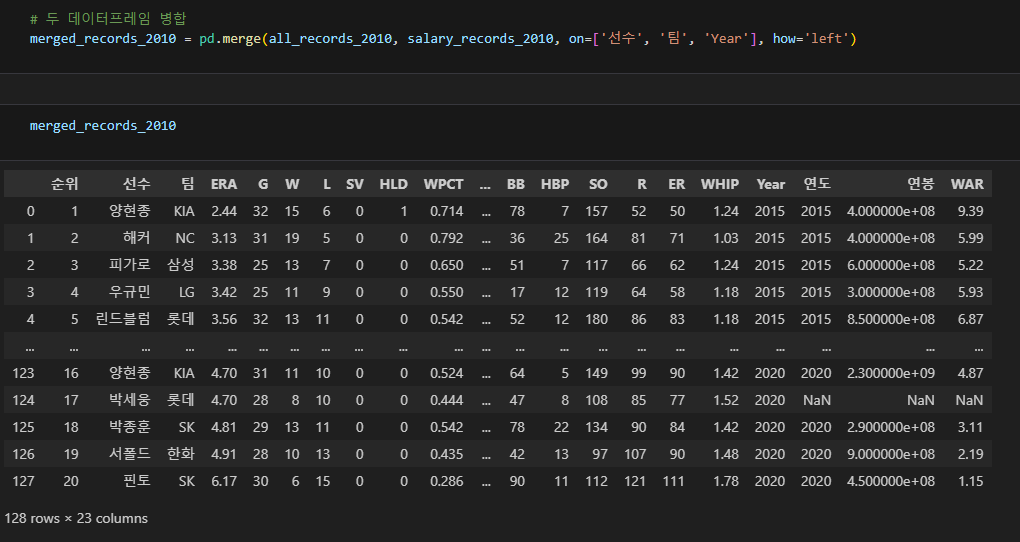This screenshot has height=542, width=1020.
Task: Click R value 107
Action: (636, 454)
